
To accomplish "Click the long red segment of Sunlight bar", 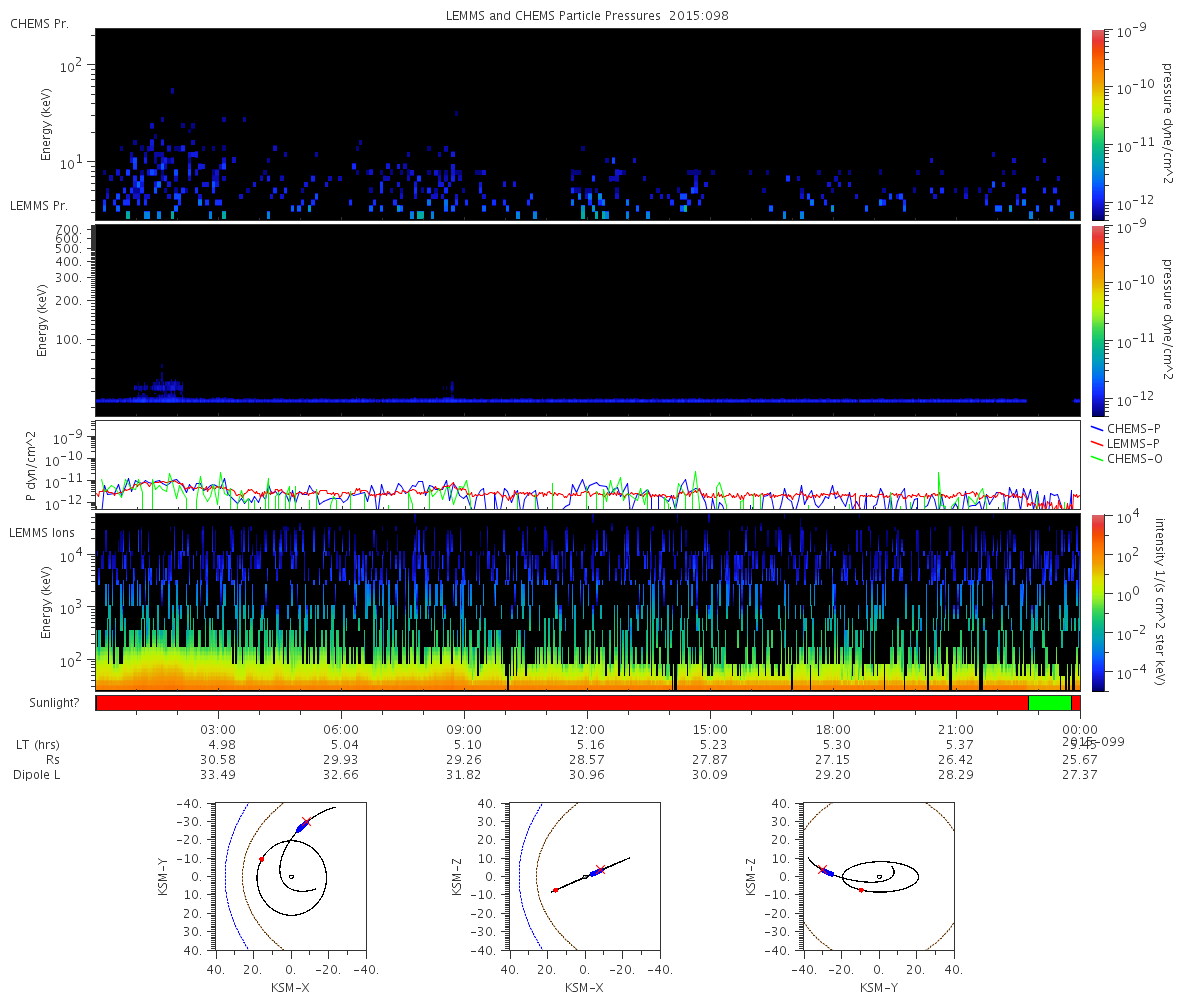I will click(x=560, y=703).
